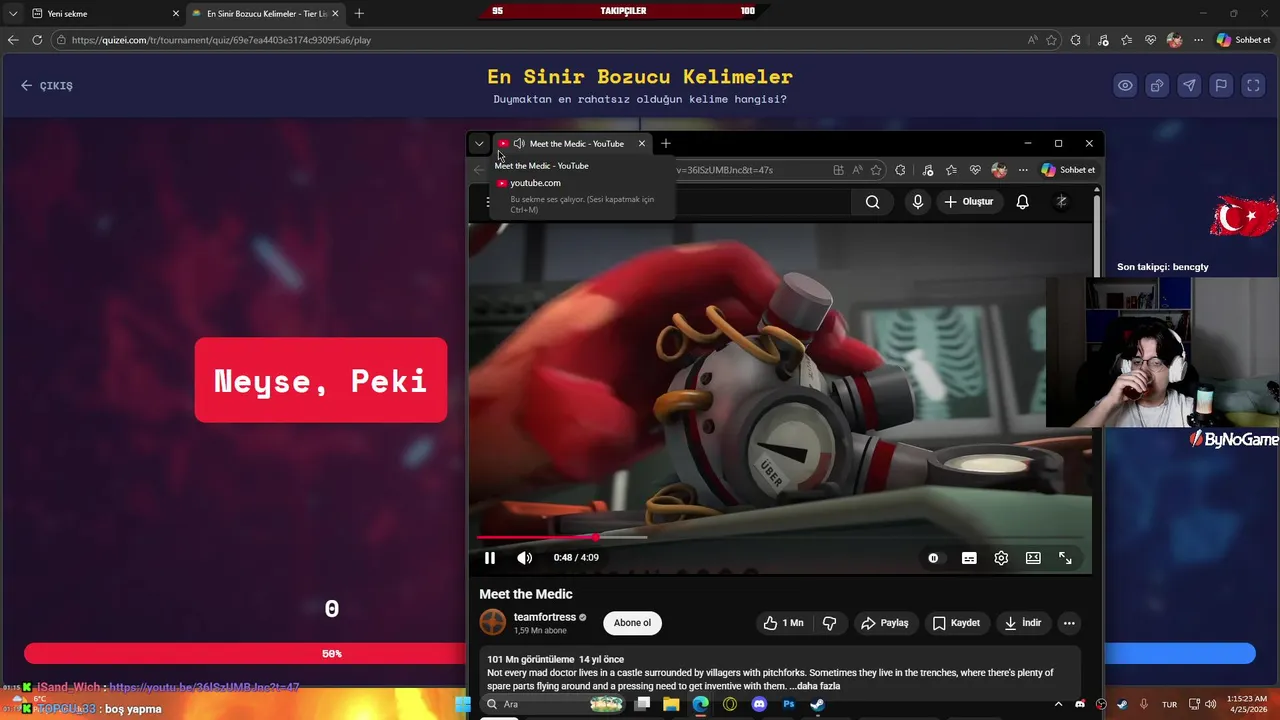
Task: Open the YouTube account avatar menu
Action: (1061, 202)
